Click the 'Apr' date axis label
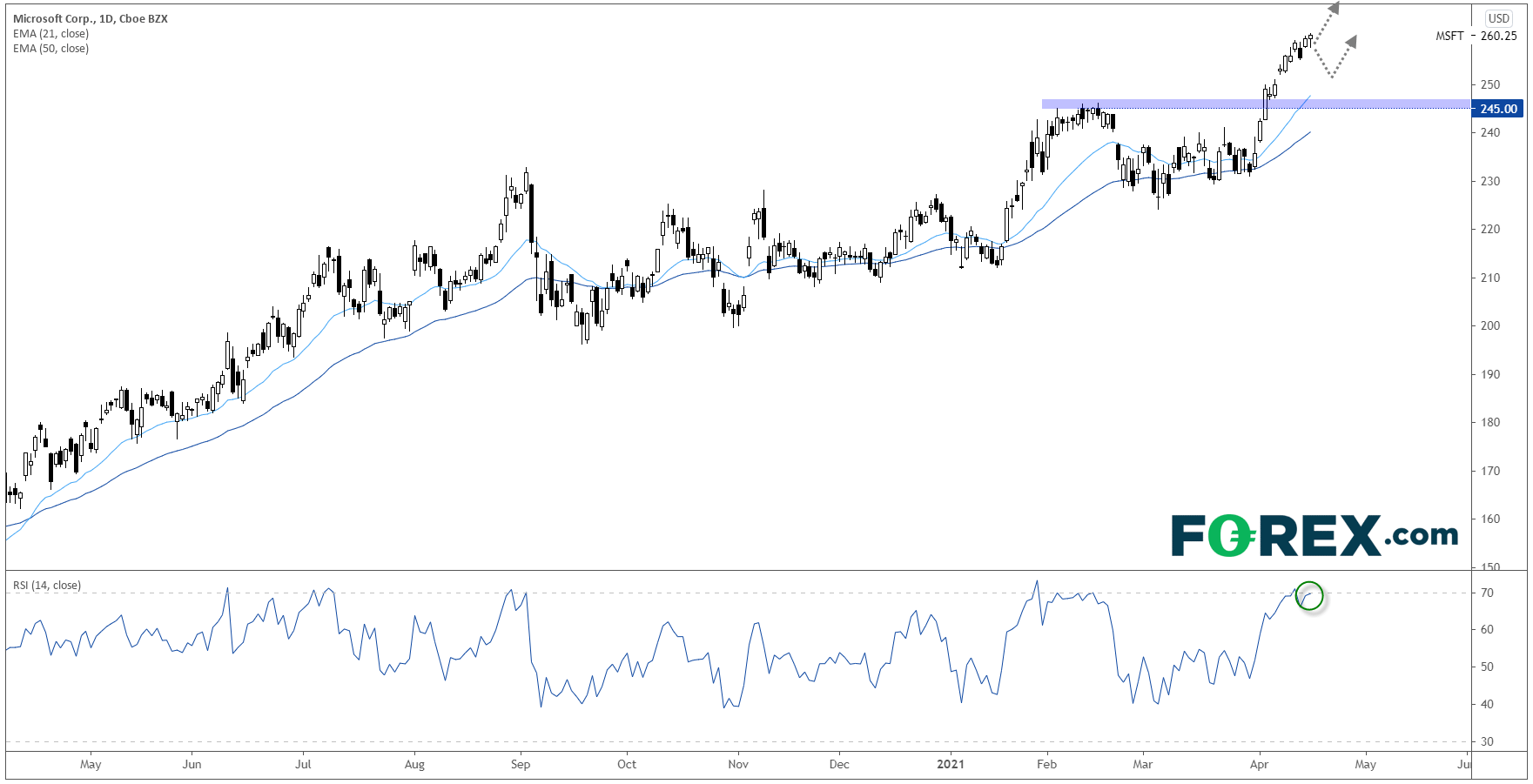Image resolution: width=1533 pixels, height=784 pixels. tap(1259, 764)
